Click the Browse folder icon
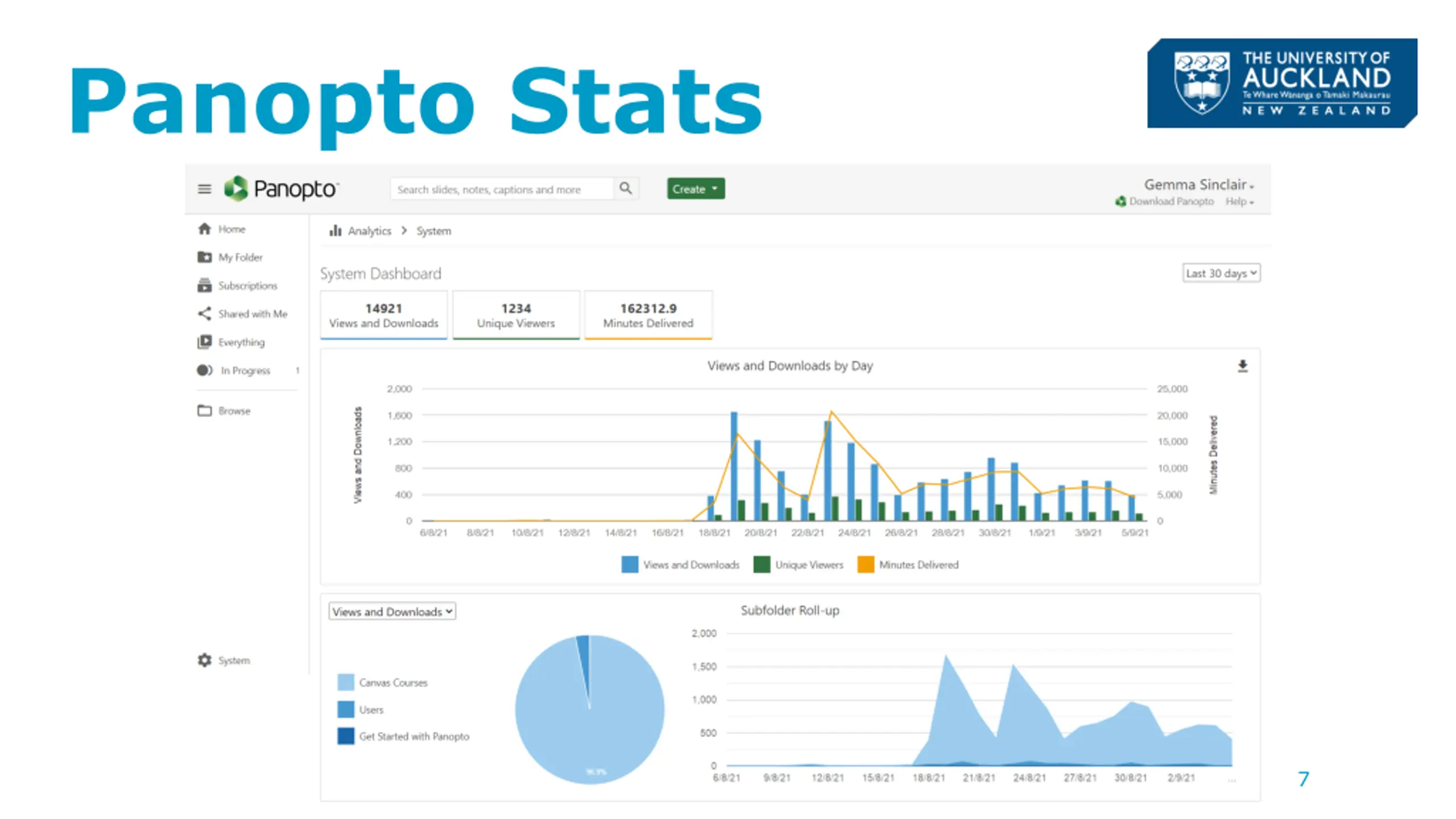This screenshot has width=1456, height=819. pyautogui.click(x=204, y=410)
